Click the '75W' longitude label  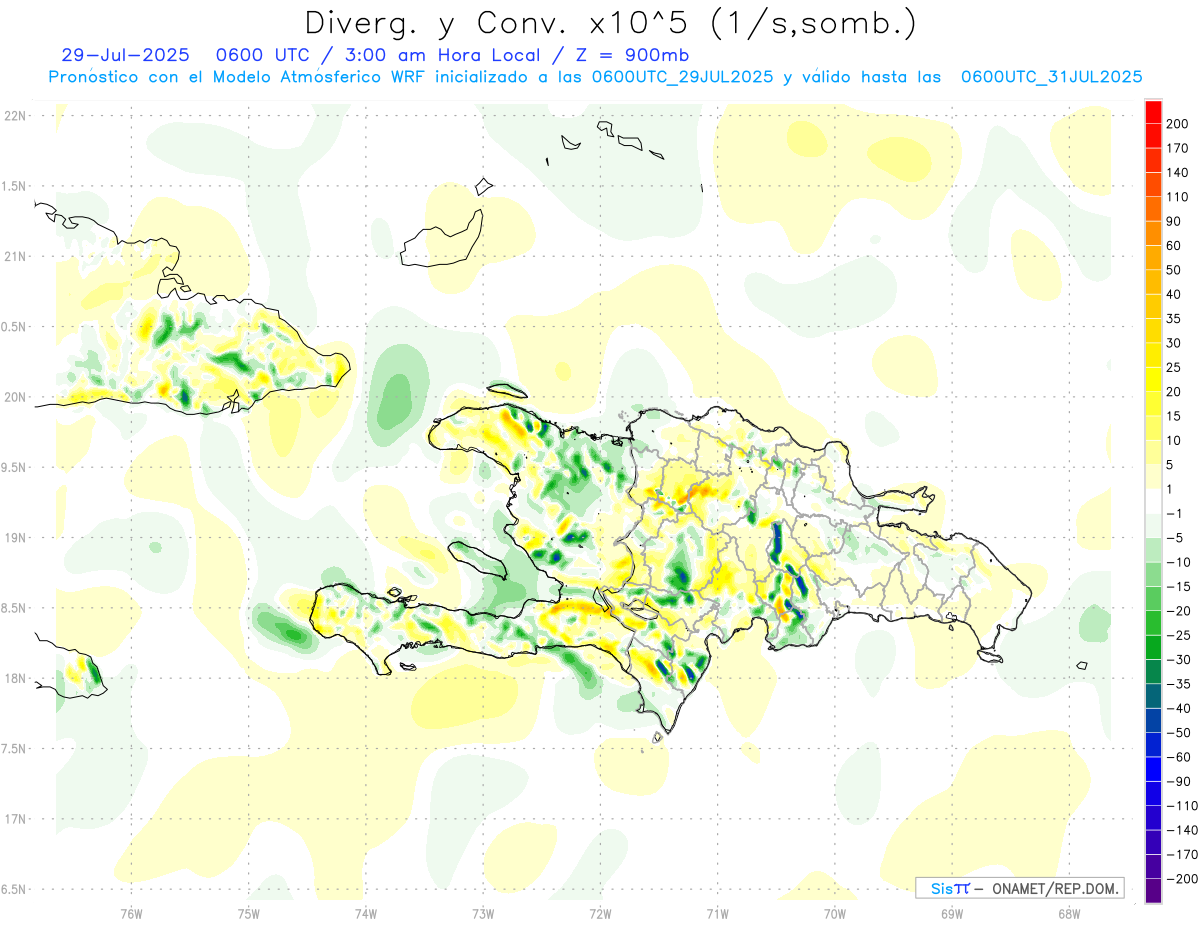pos(249,912)
